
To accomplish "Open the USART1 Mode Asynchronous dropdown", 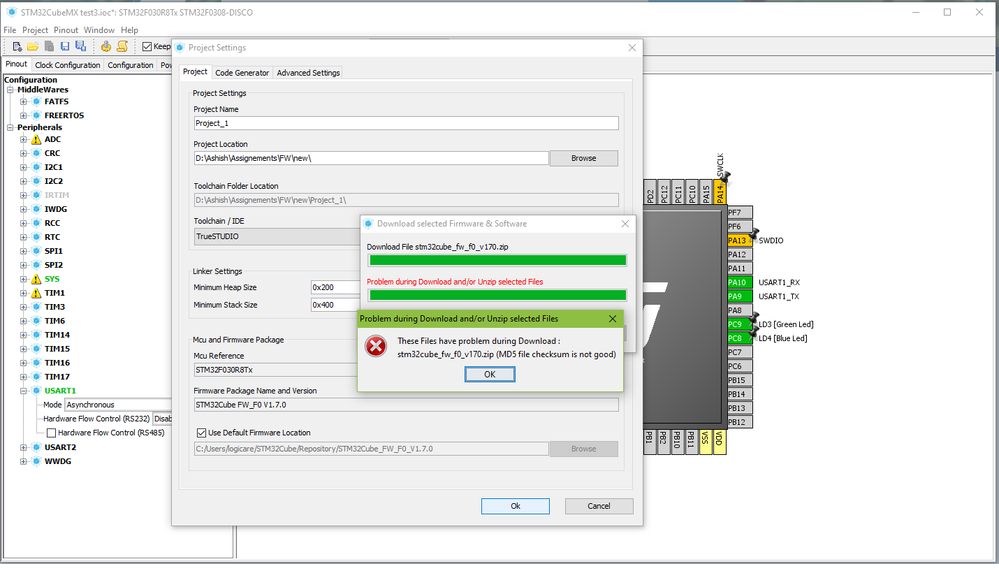I will [118, 405].
